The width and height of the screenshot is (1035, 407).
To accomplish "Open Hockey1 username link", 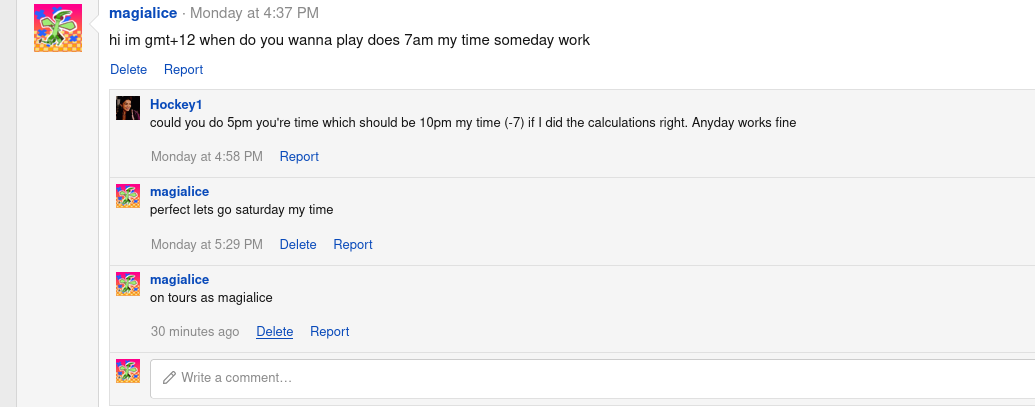I will tap(176, 104).
